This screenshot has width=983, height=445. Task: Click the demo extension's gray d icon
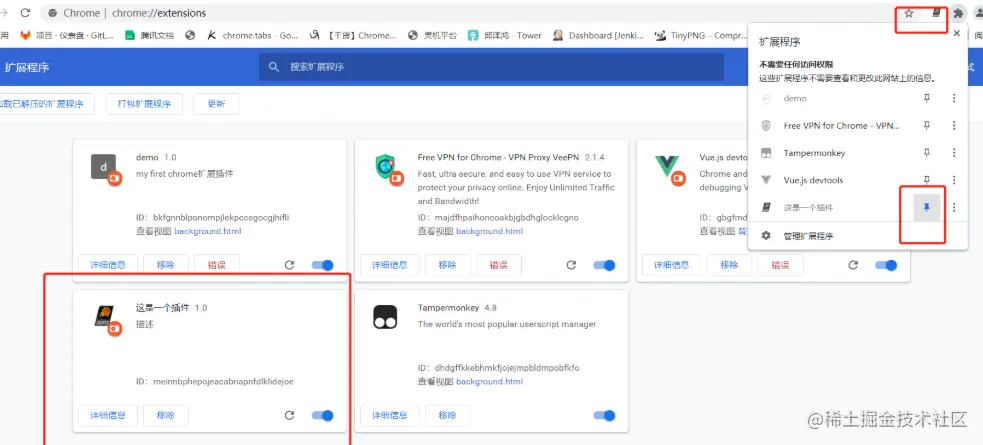click(x=103, y=167)
